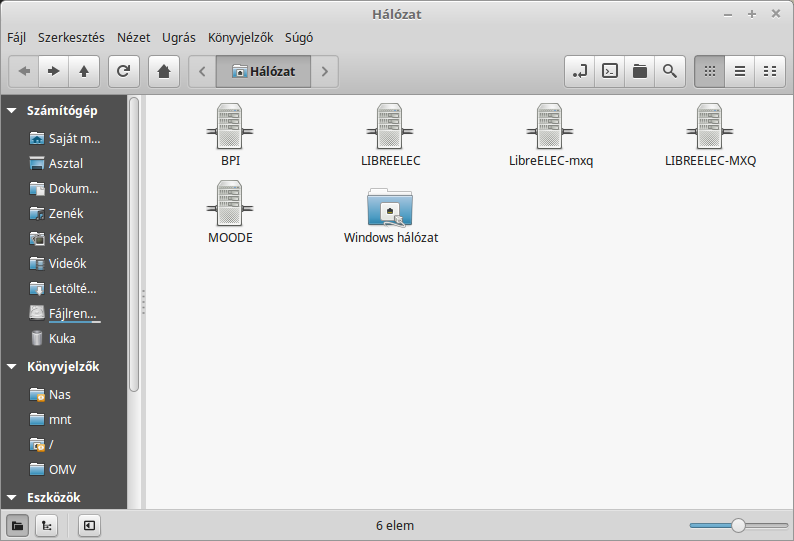Open the Súgó menu
794x541 pixels.
point(299,37)
